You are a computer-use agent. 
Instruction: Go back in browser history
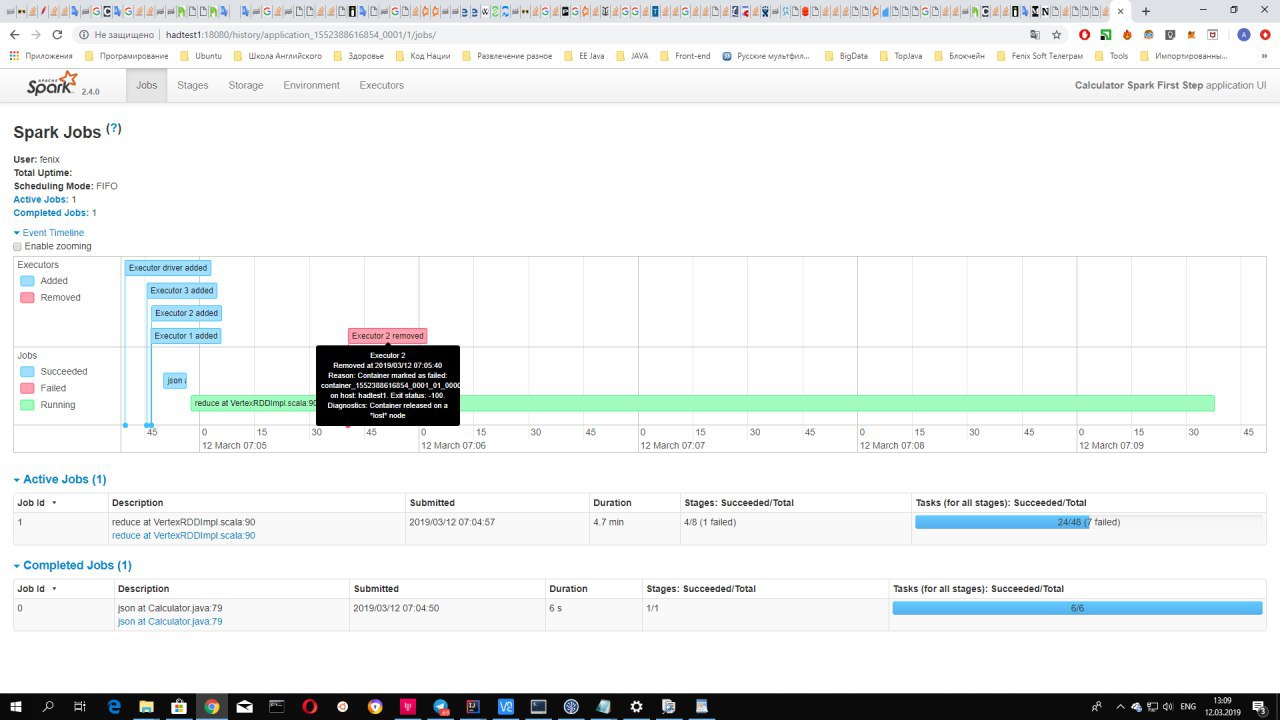[14, 34]
